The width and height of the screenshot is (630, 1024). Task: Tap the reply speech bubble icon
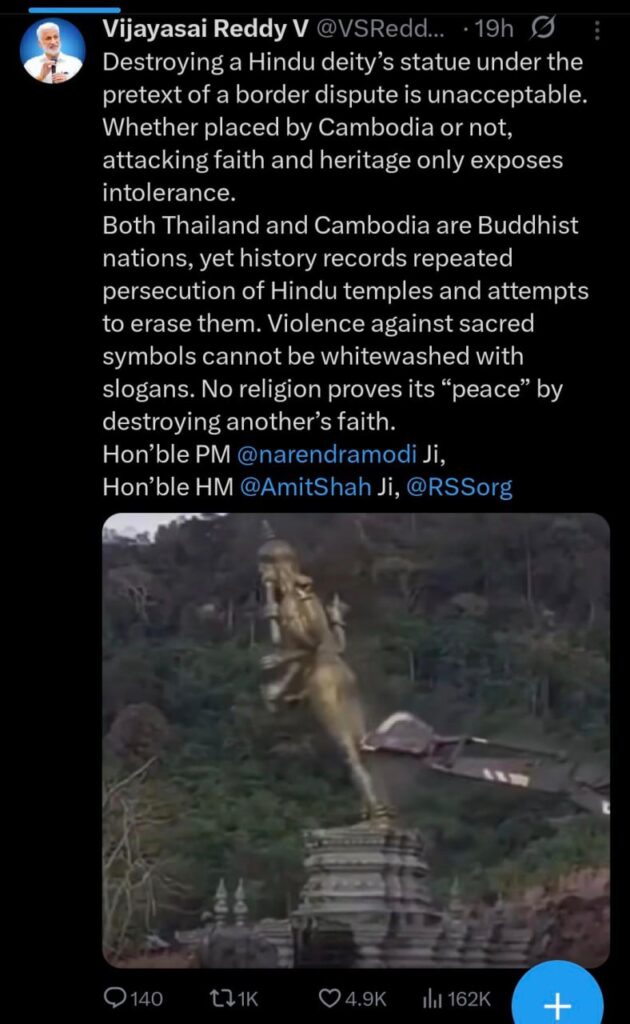pos(116,997)
